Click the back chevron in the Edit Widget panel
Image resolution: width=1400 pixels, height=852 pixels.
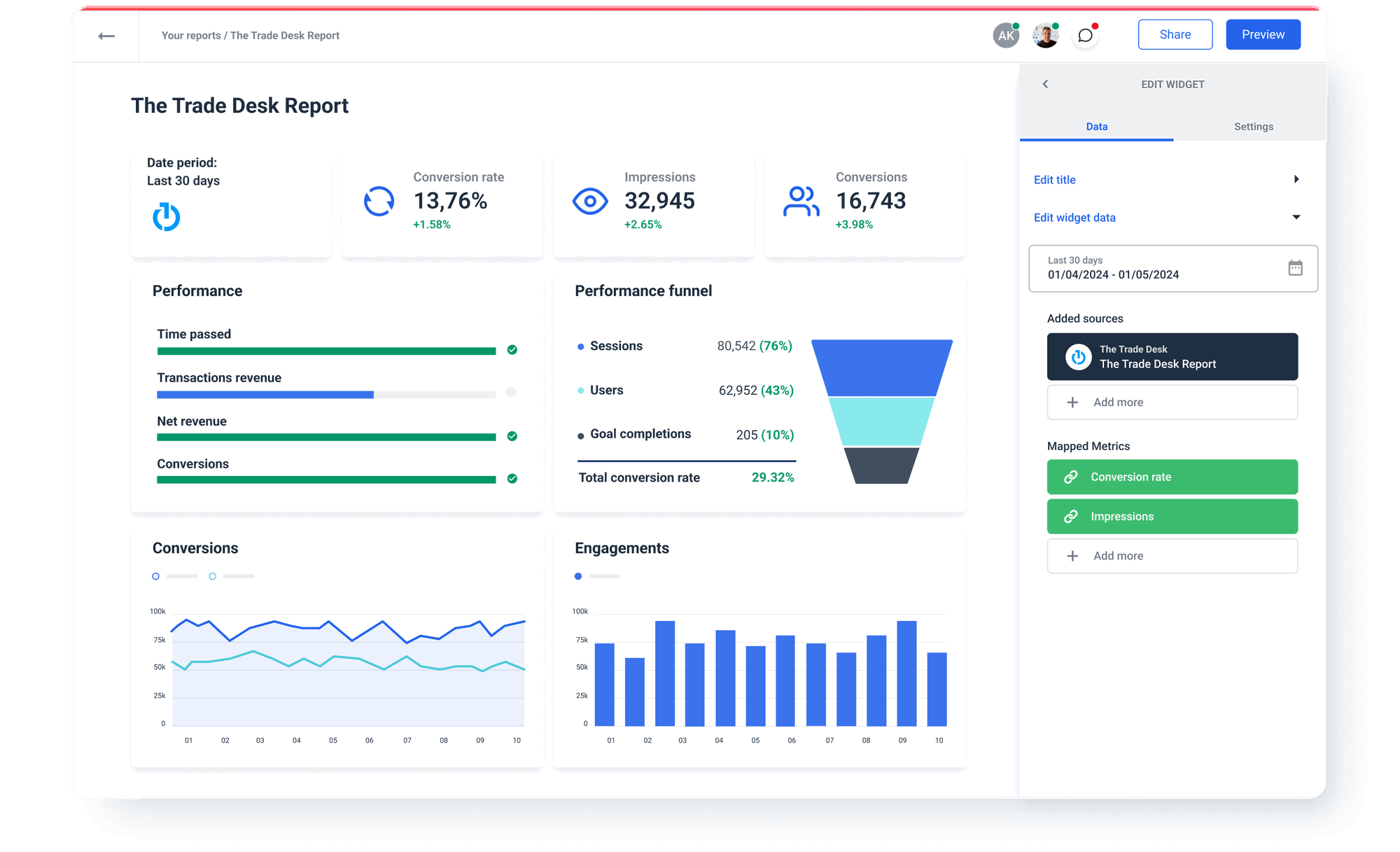point(1046,83)
